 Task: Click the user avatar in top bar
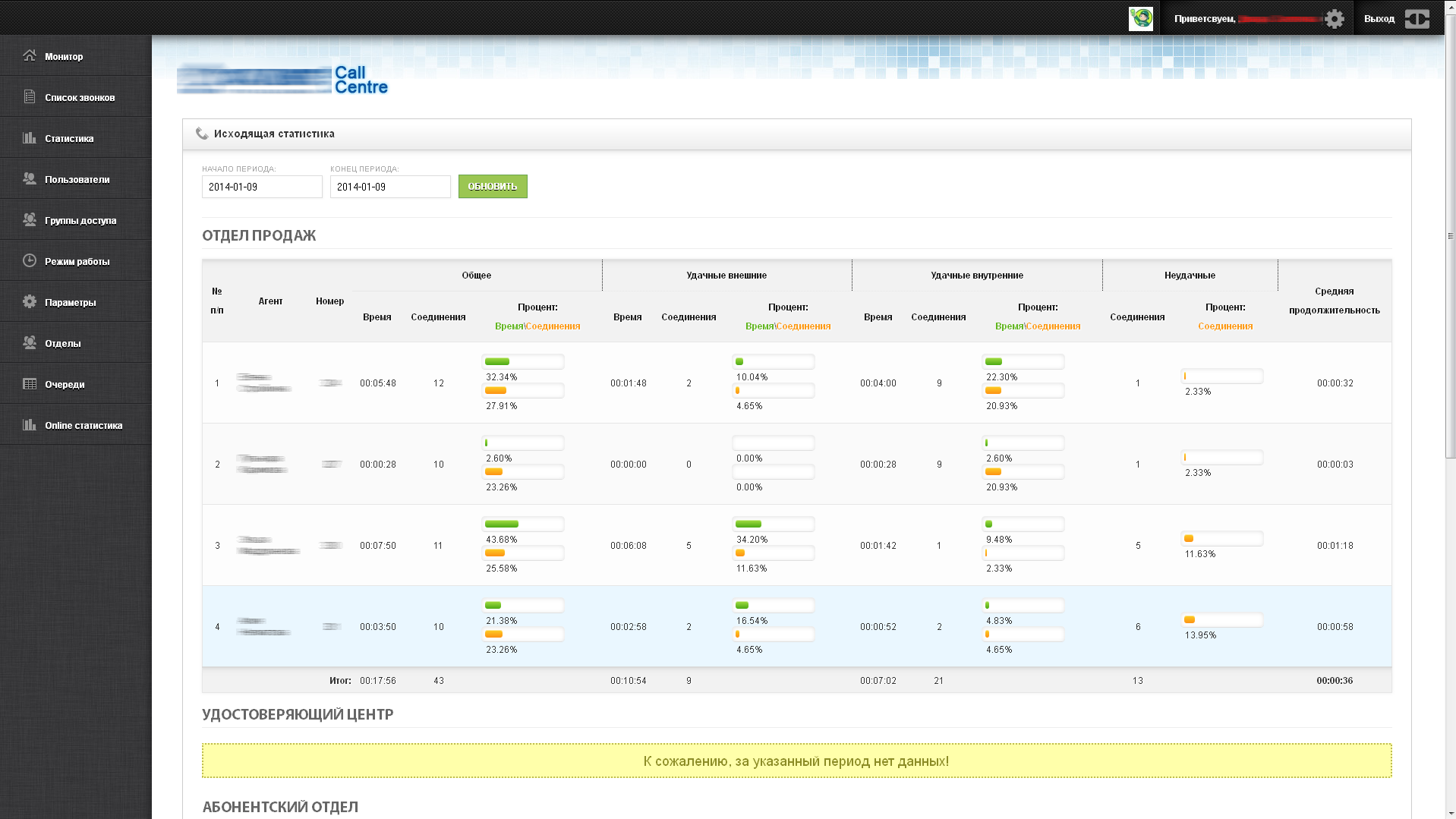1141,18
